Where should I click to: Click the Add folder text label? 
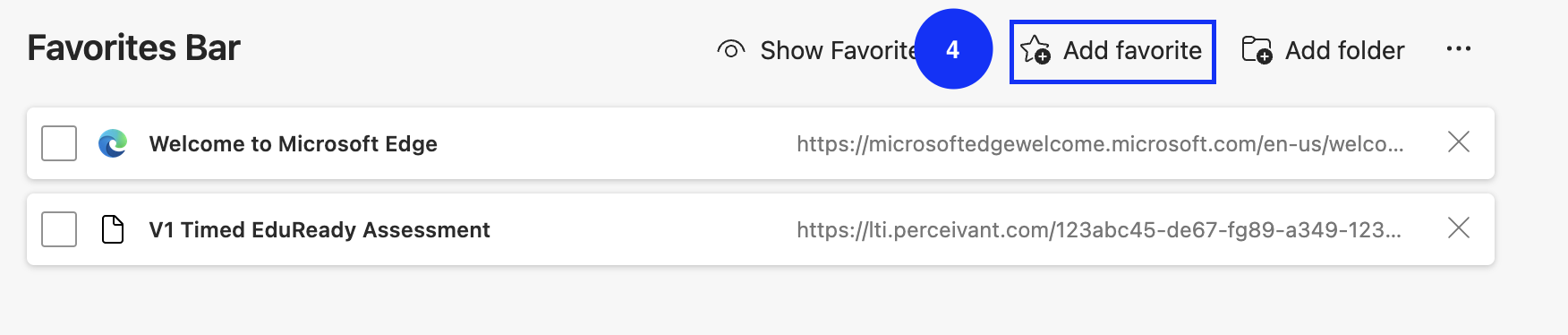[x=1344, y=50]
